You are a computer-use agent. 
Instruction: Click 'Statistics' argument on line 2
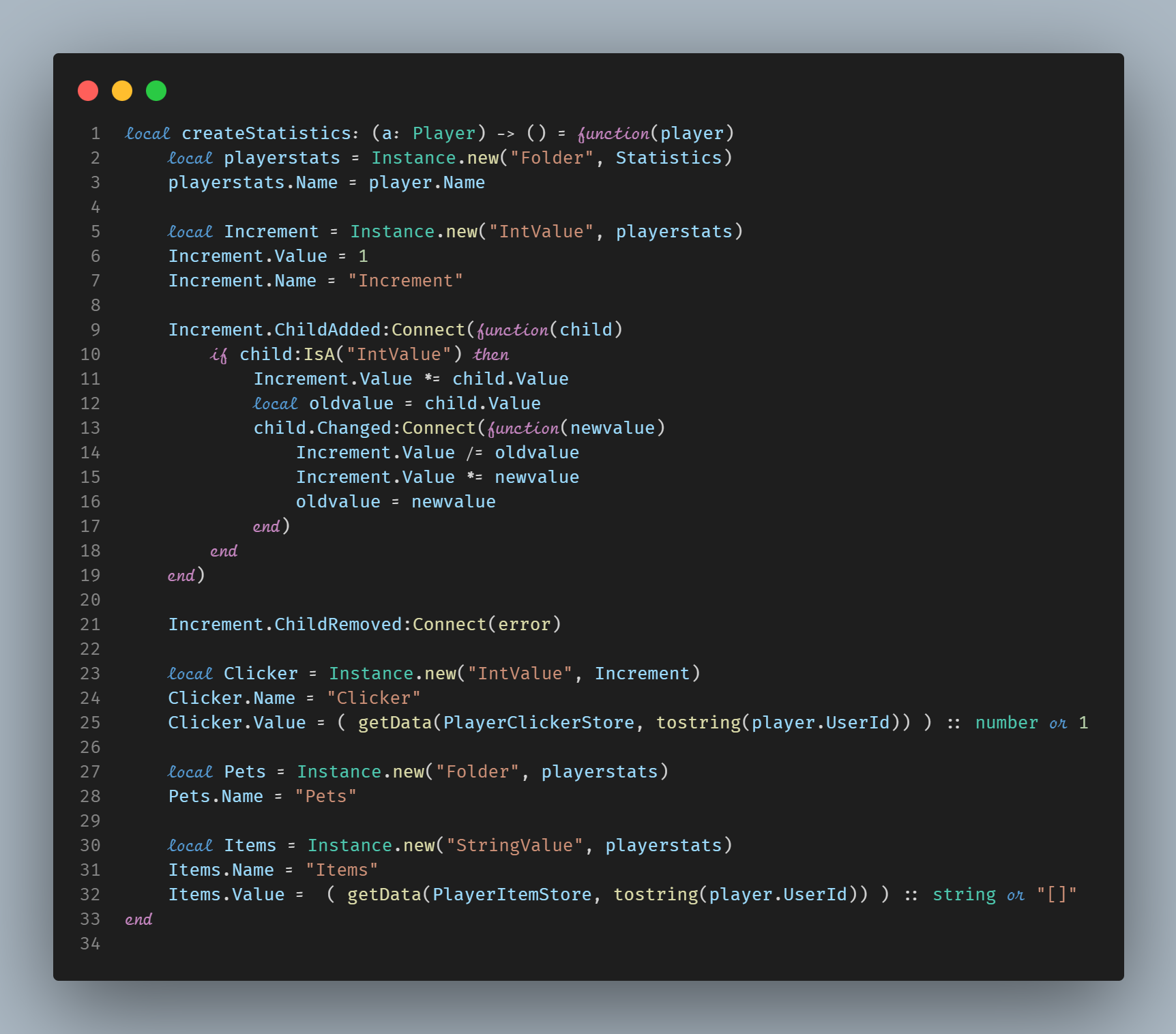pos(668,158)
